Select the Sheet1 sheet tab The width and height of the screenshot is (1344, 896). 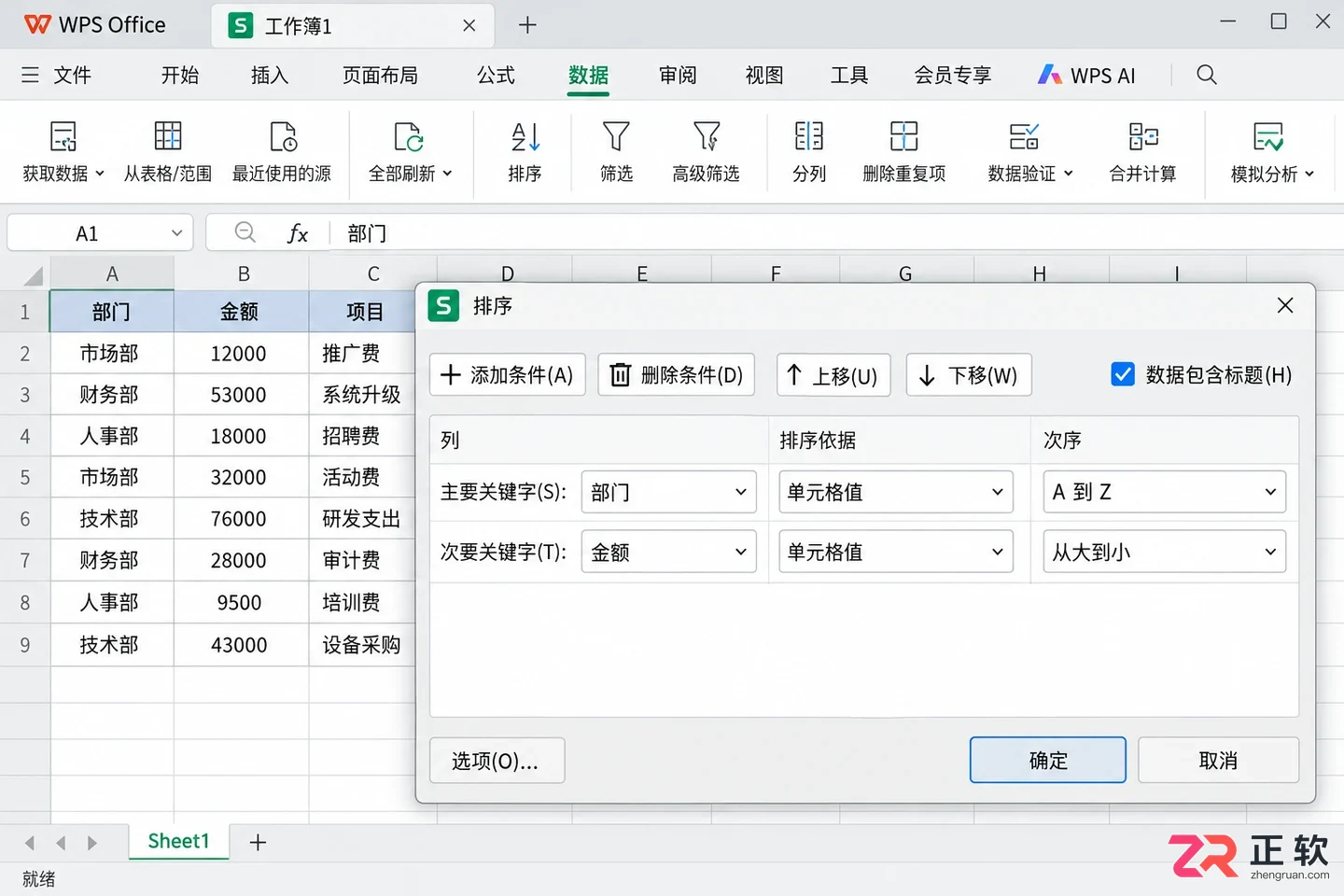click(x=178, y=841)
